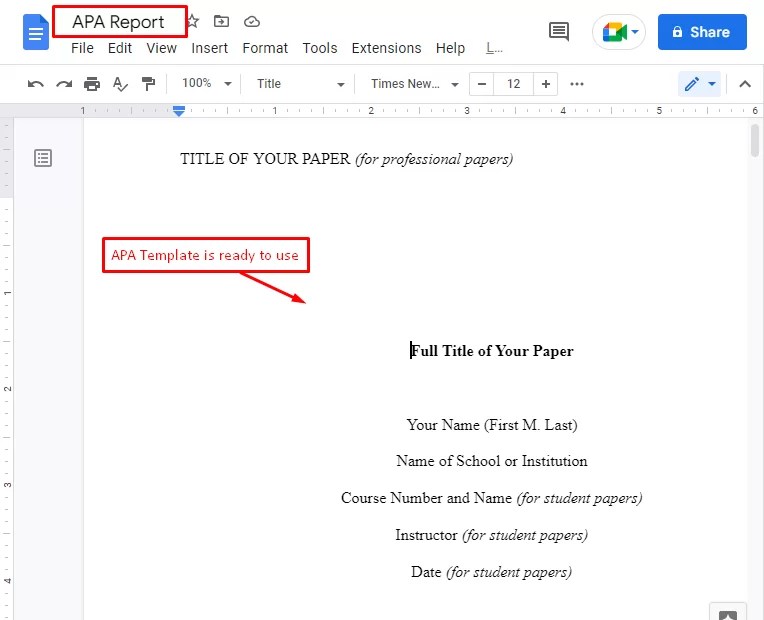Star the APA Report document
Image resolution: width=764 pixels, height=620 pixels.
point(193,21)
